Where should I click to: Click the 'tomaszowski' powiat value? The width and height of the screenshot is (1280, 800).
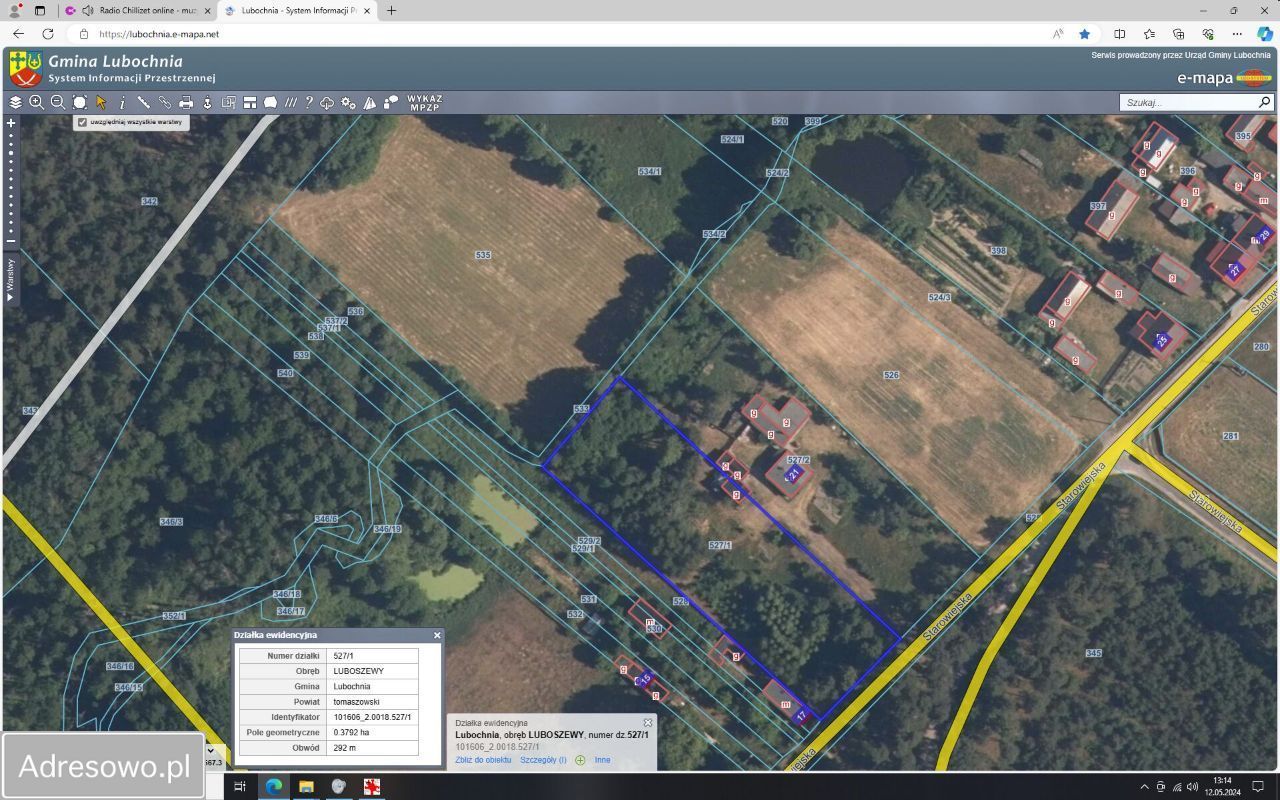click(x=372, y=702)
